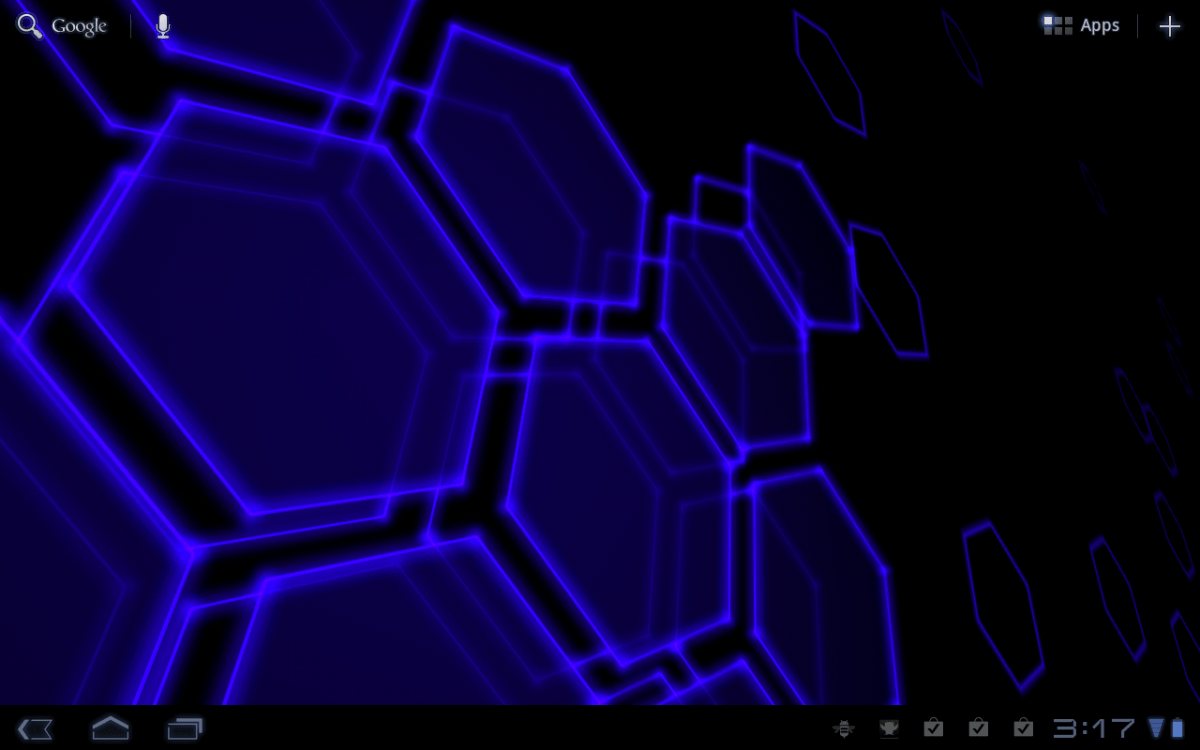
Task: Open Google search with the magnifier icon
Action: click(27, 25)
